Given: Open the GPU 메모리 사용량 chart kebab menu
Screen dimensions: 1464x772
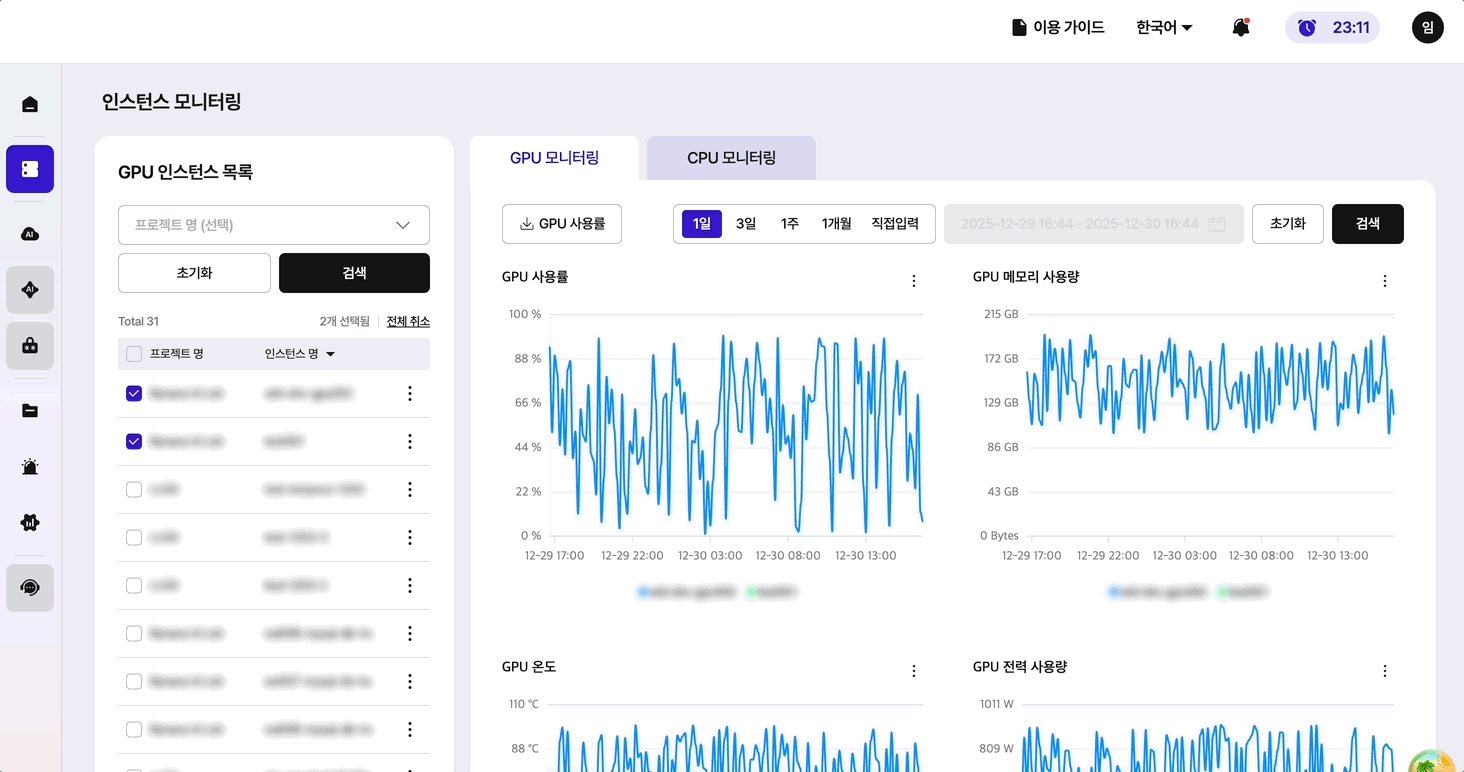Looking at the screenshot, I should tap(1385, 281).
